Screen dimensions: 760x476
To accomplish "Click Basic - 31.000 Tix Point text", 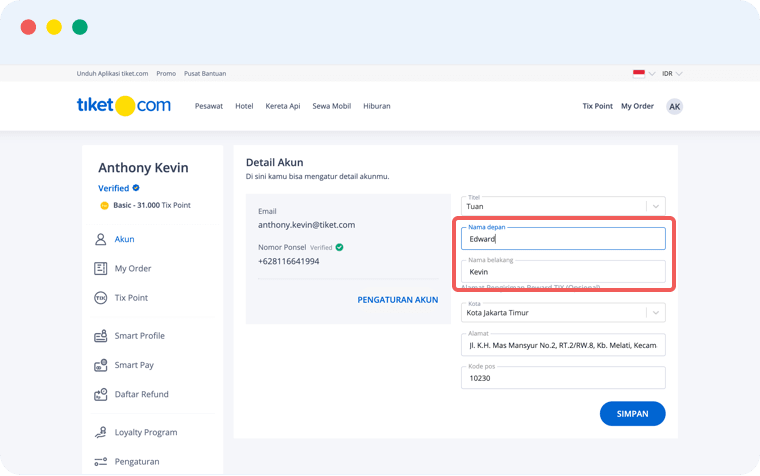I will pos(152,205).
